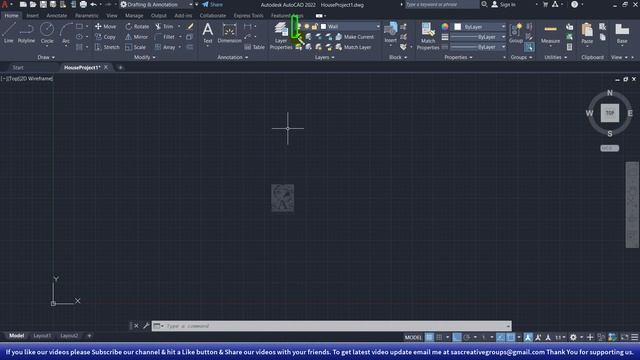Insert a Table

tap(255, 47)
